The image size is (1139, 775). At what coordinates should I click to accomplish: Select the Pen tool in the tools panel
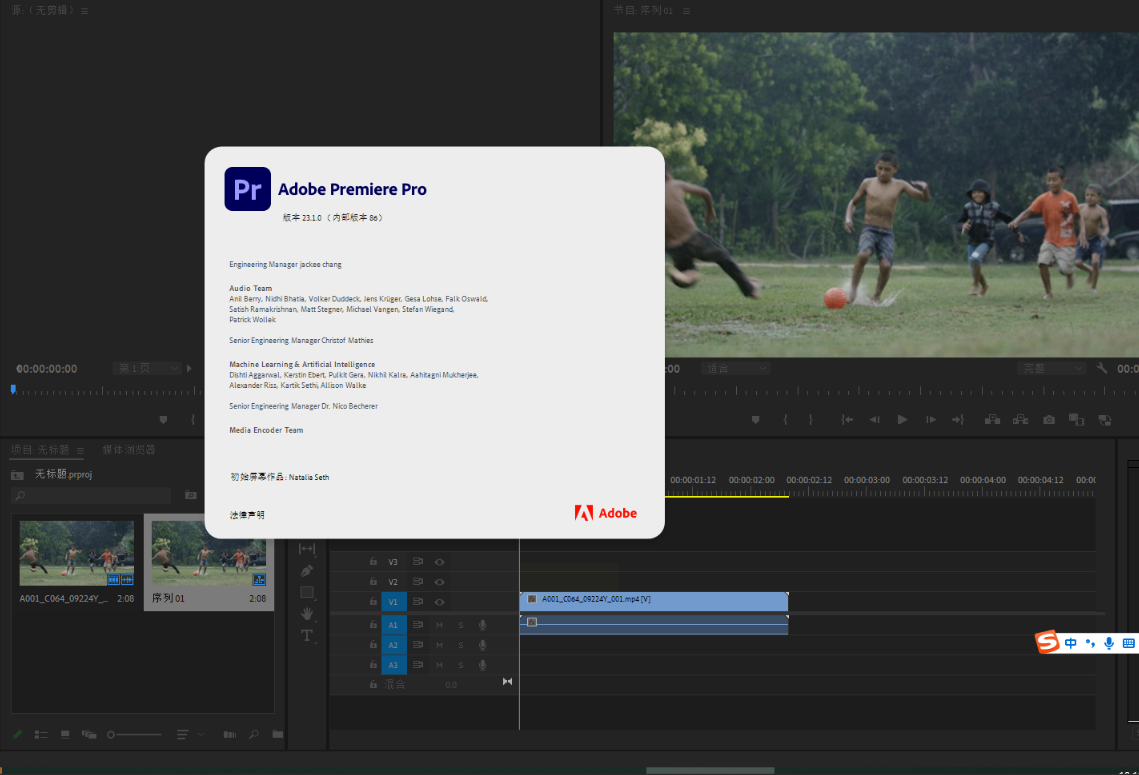[307, 571]
